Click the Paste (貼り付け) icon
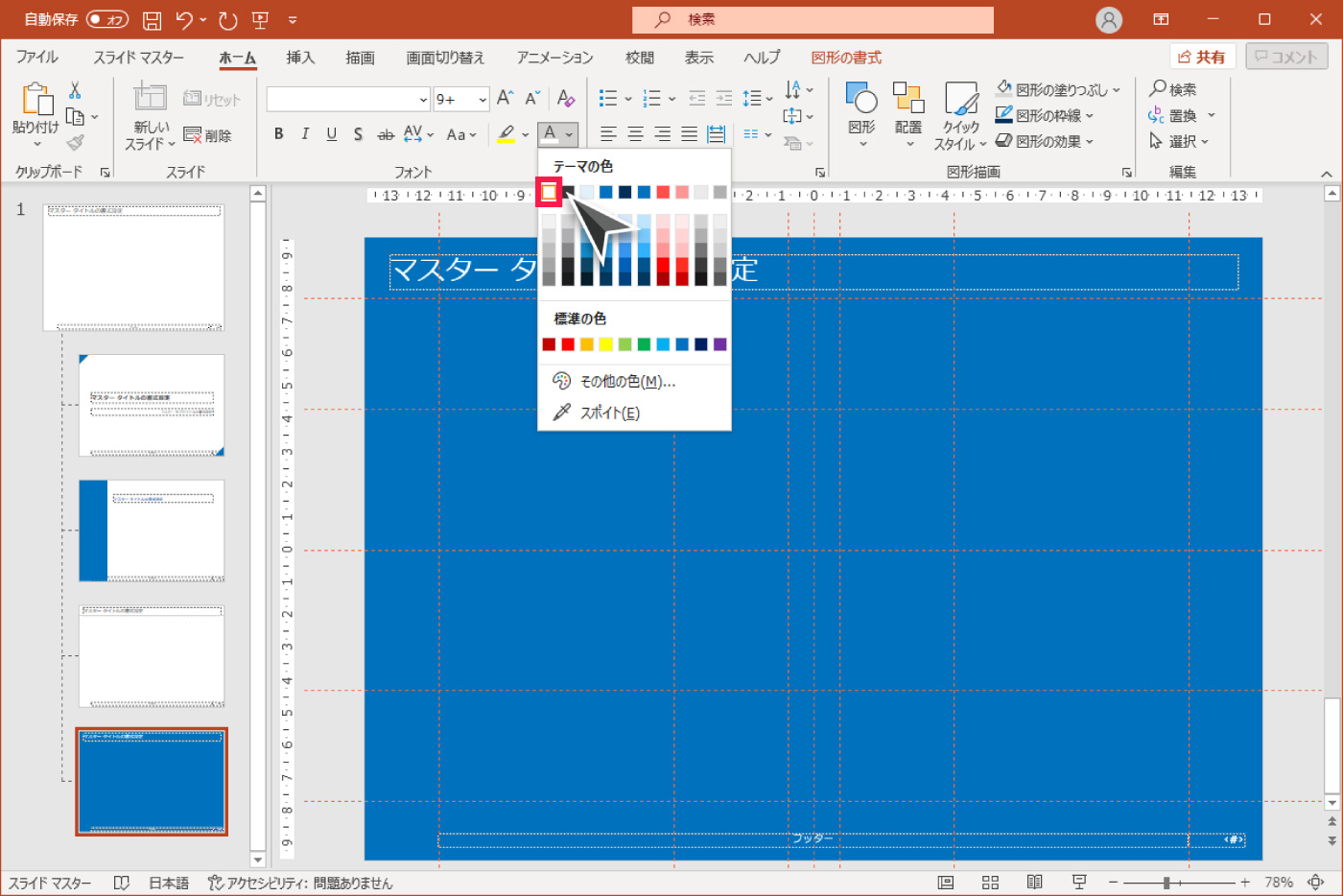Image resolution: width=1343 pixels, height=896 pixels. (x=36, y=100)
